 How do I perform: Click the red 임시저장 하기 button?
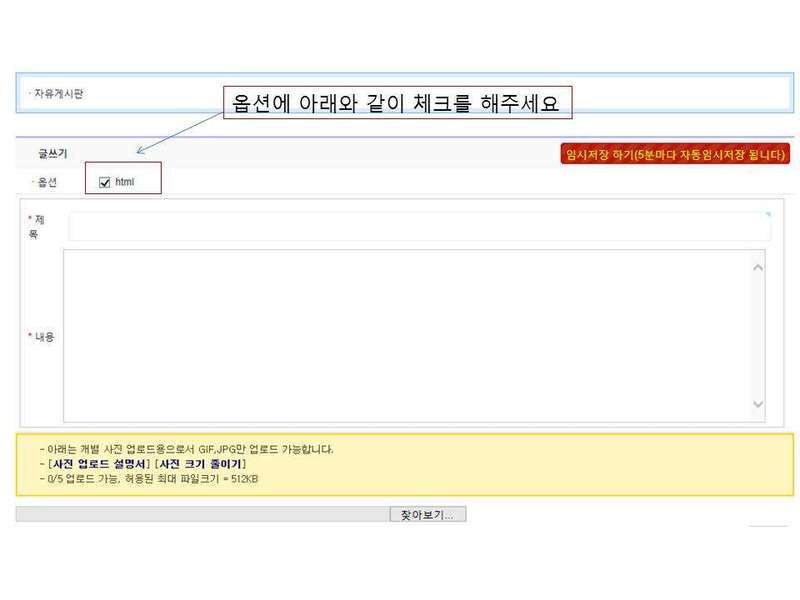[675, 155]
